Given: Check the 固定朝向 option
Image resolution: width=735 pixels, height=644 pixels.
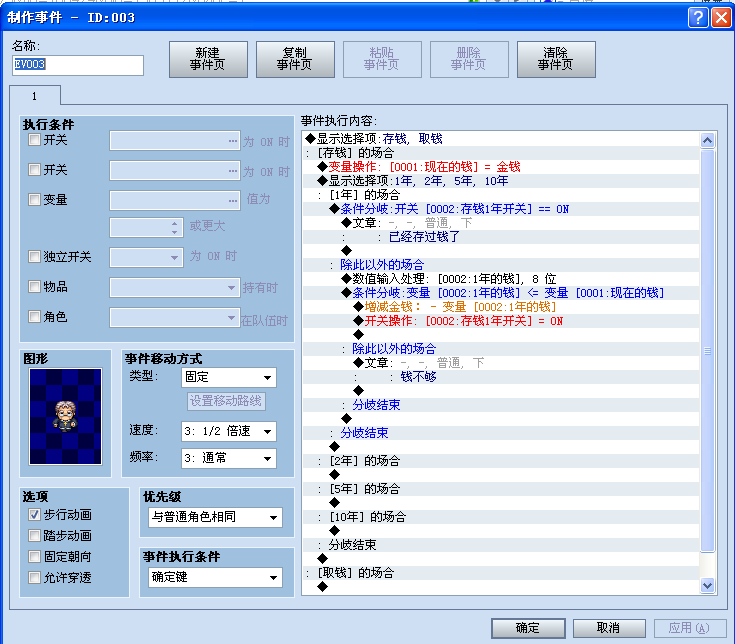Looking at the screenshot, I should pyautogui.click(x=34, y=556).
